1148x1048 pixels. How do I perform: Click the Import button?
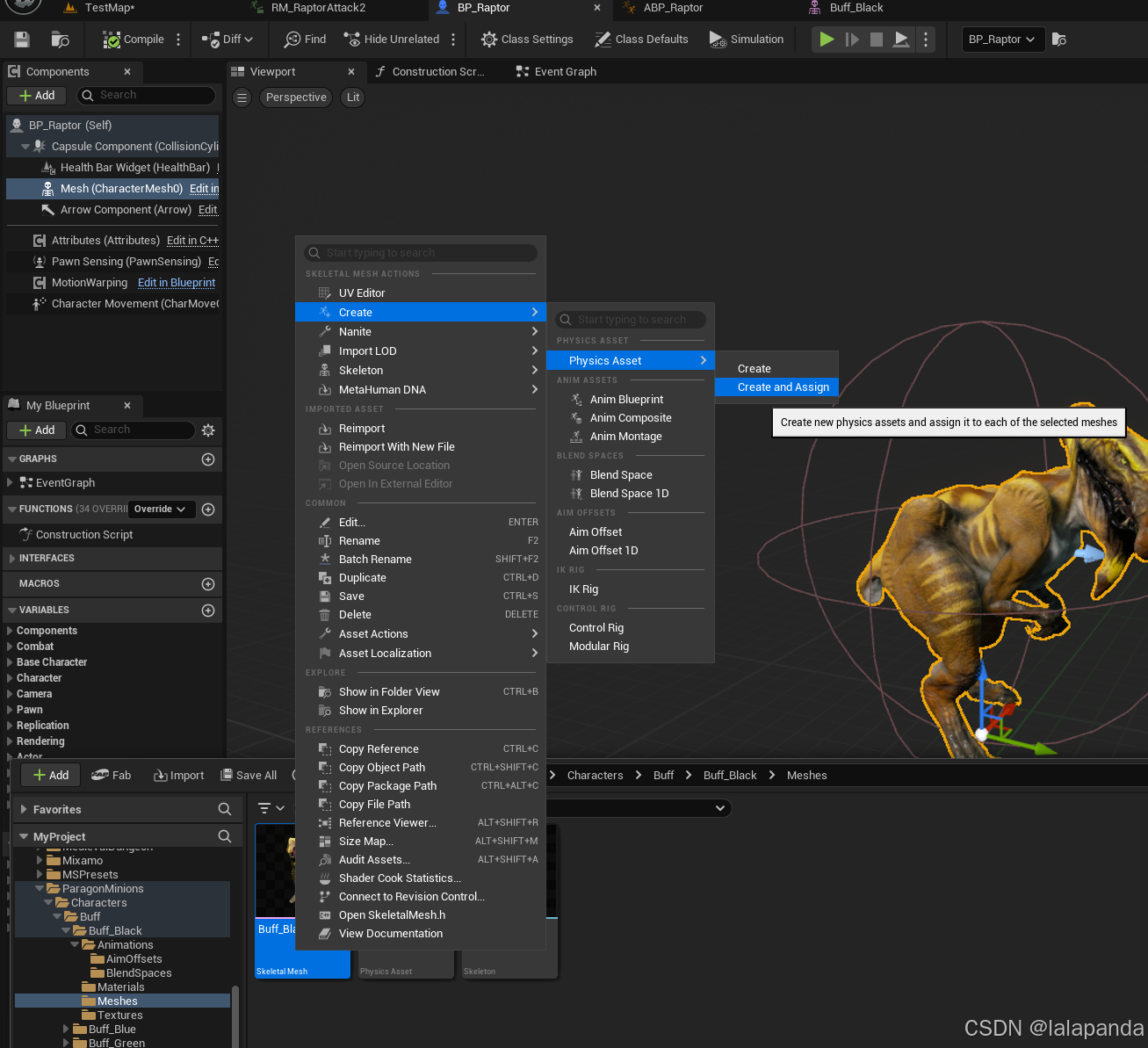tap(178, 776)
